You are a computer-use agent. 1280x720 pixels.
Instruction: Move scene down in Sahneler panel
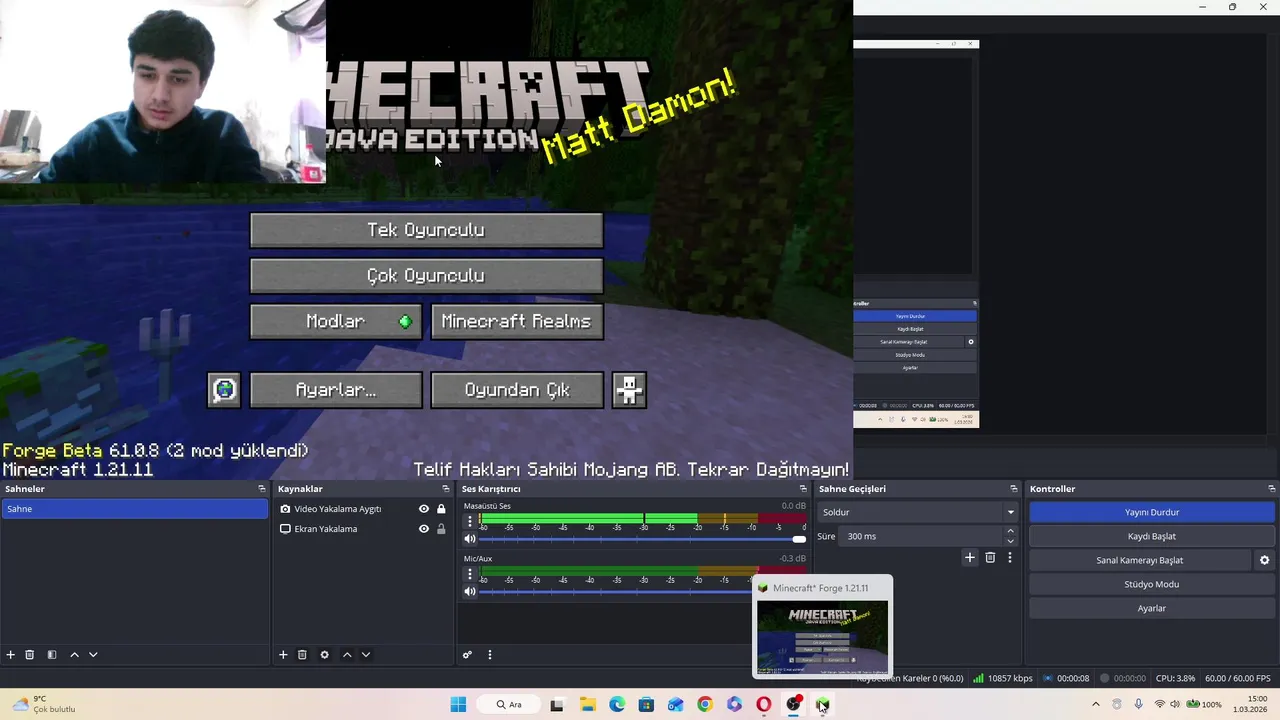93,655
